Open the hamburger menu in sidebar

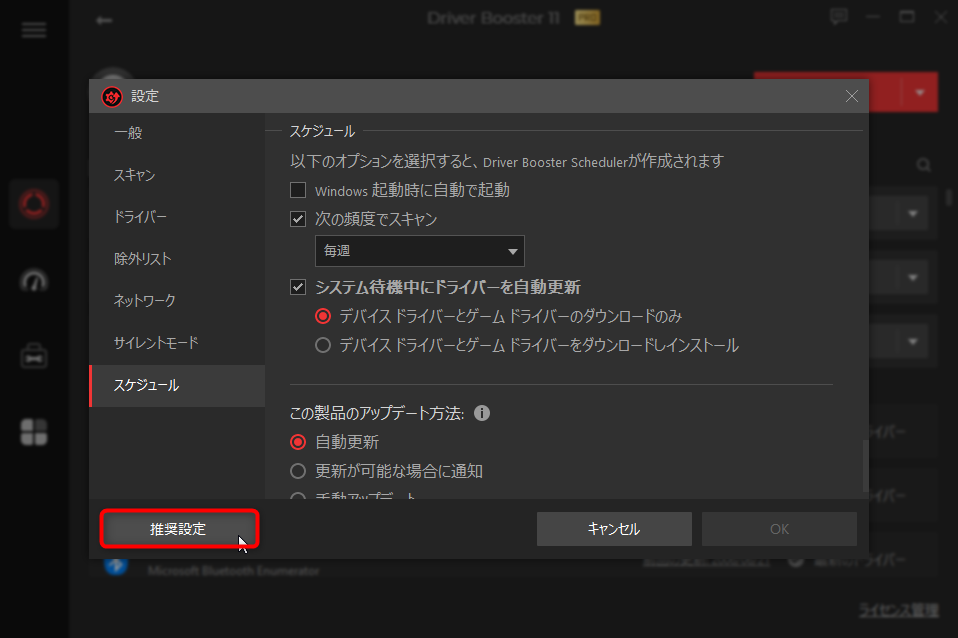pyautogui.click(x=34, y=29)
